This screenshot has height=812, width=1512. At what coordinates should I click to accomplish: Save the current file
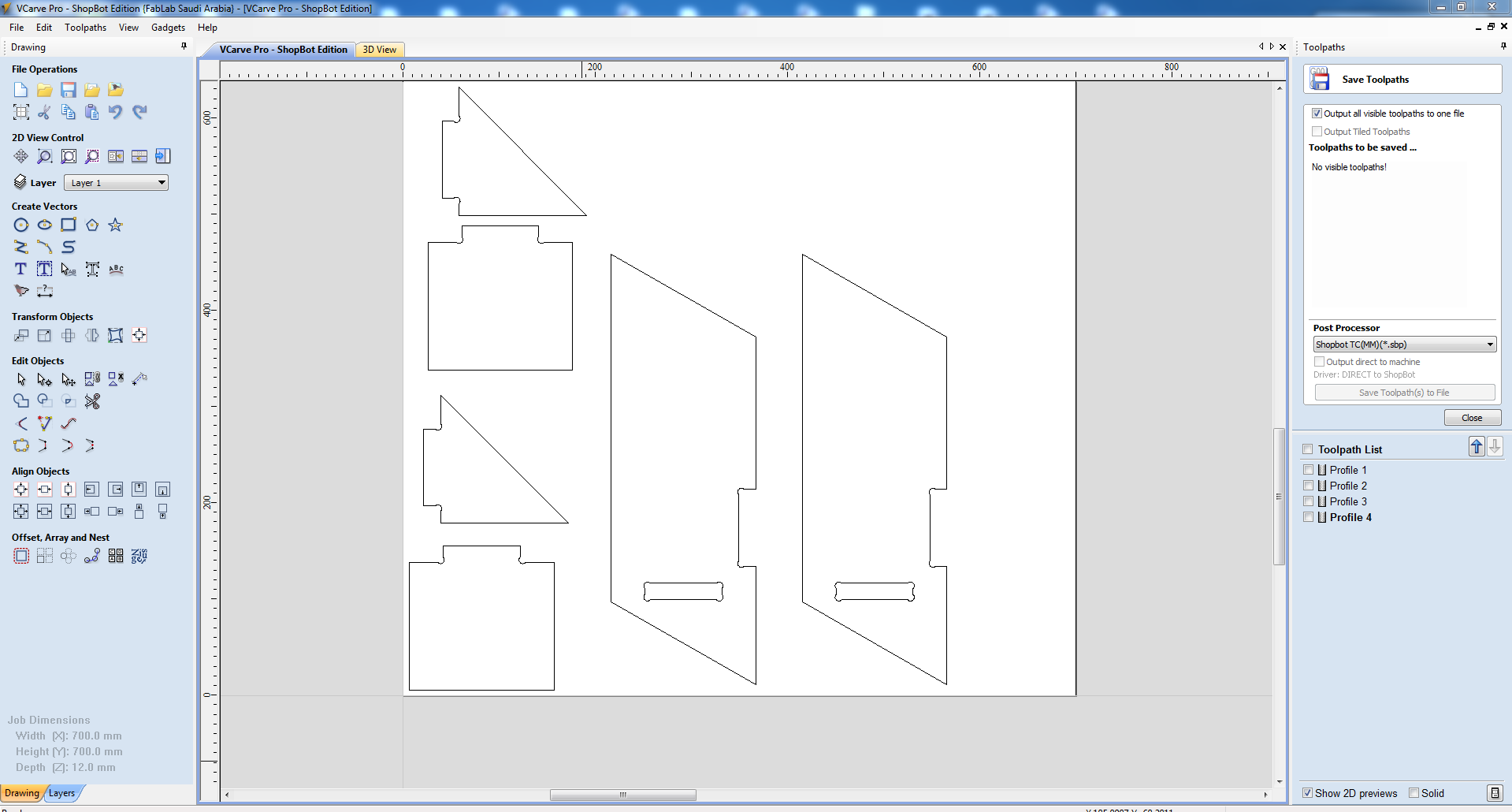[69, 90]
